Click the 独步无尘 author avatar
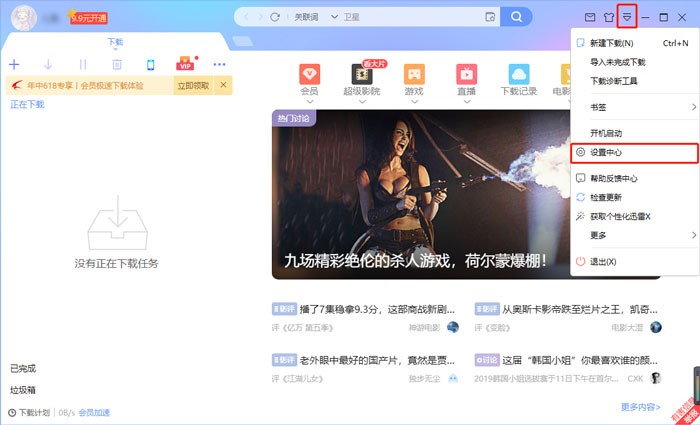 453,379
